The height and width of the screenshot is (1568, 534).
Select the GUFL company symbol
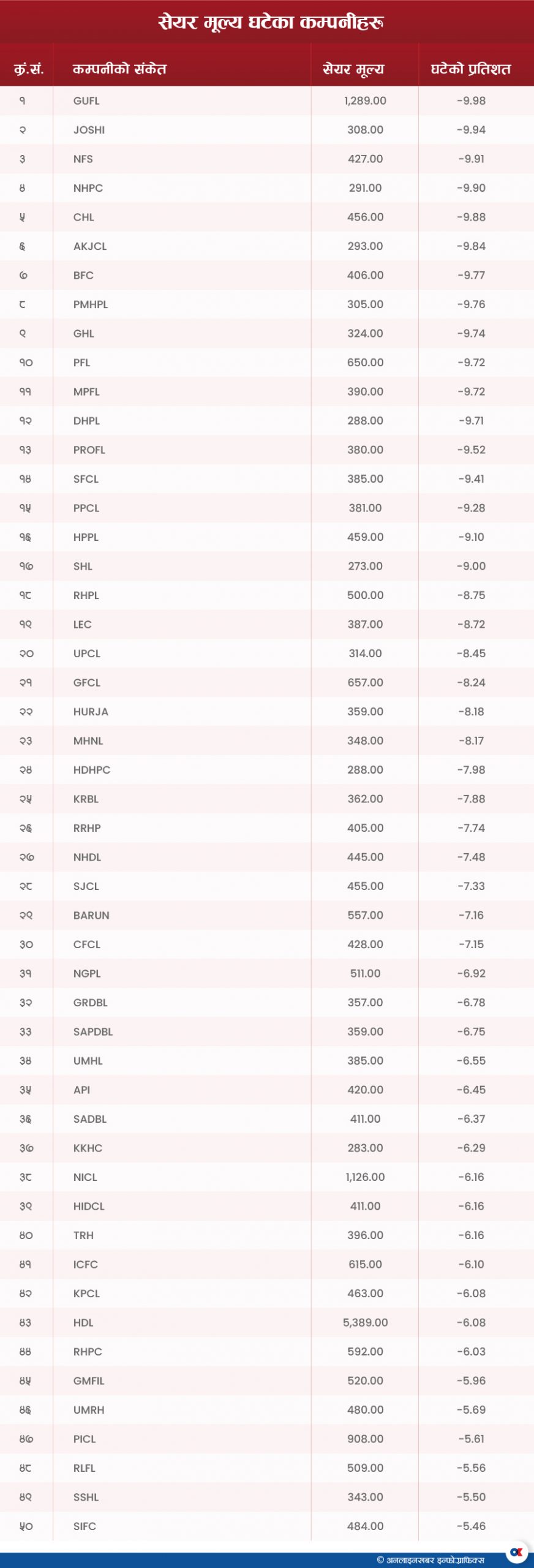86,101
